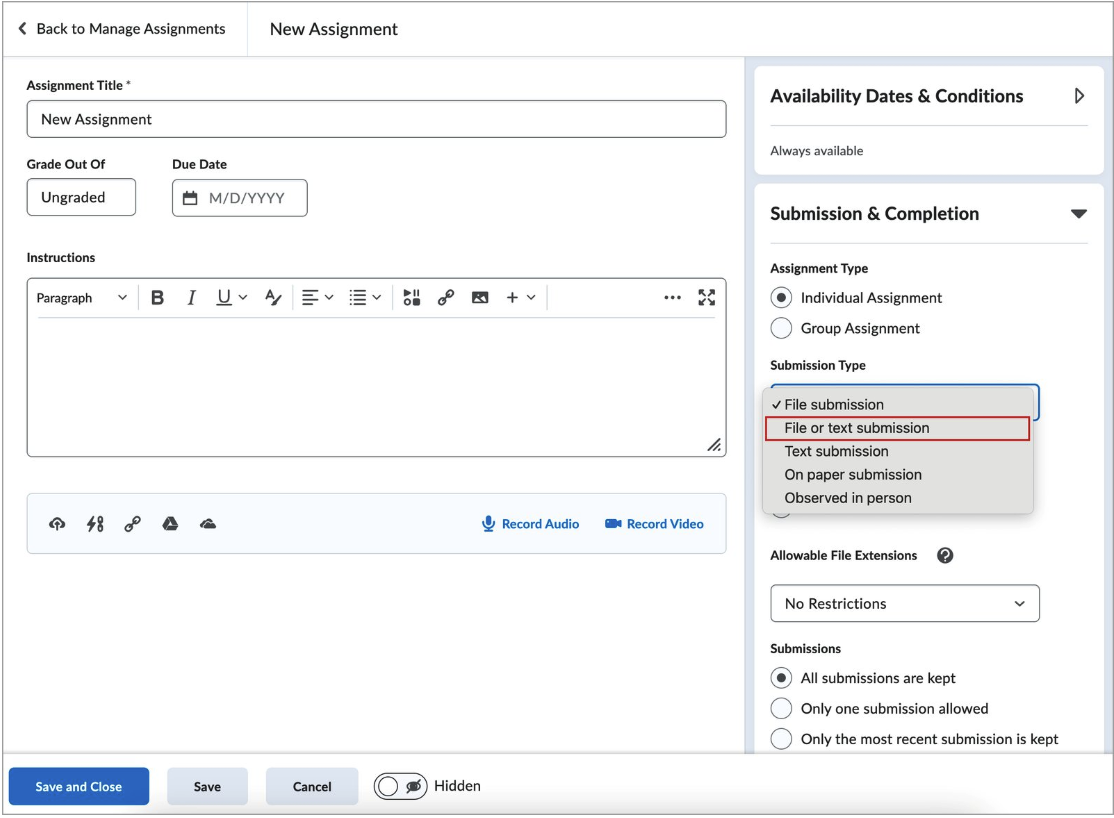Click the file upload icon below the editor
Viewport: 1114px width, 818px height.
(x=57, y=523)
